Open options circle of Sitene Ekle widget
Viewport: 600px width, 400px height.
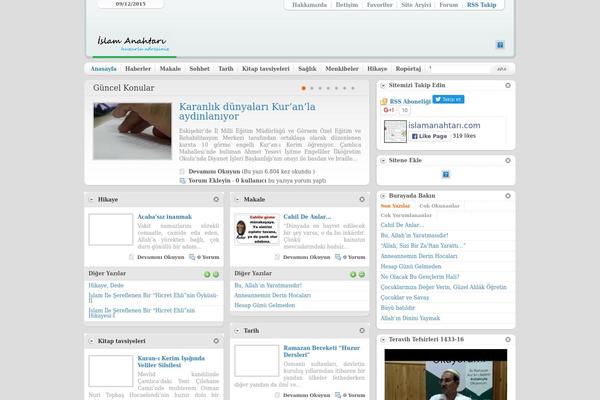pyautogui.click(x=508, y=160)
